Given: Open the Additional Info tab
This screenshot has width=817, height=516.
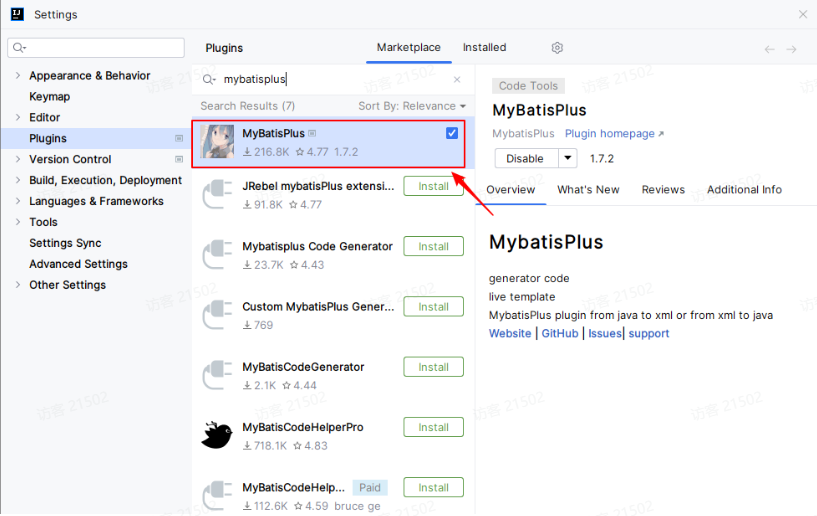Looking at the screenshot, I should click(x=744, y=190).
